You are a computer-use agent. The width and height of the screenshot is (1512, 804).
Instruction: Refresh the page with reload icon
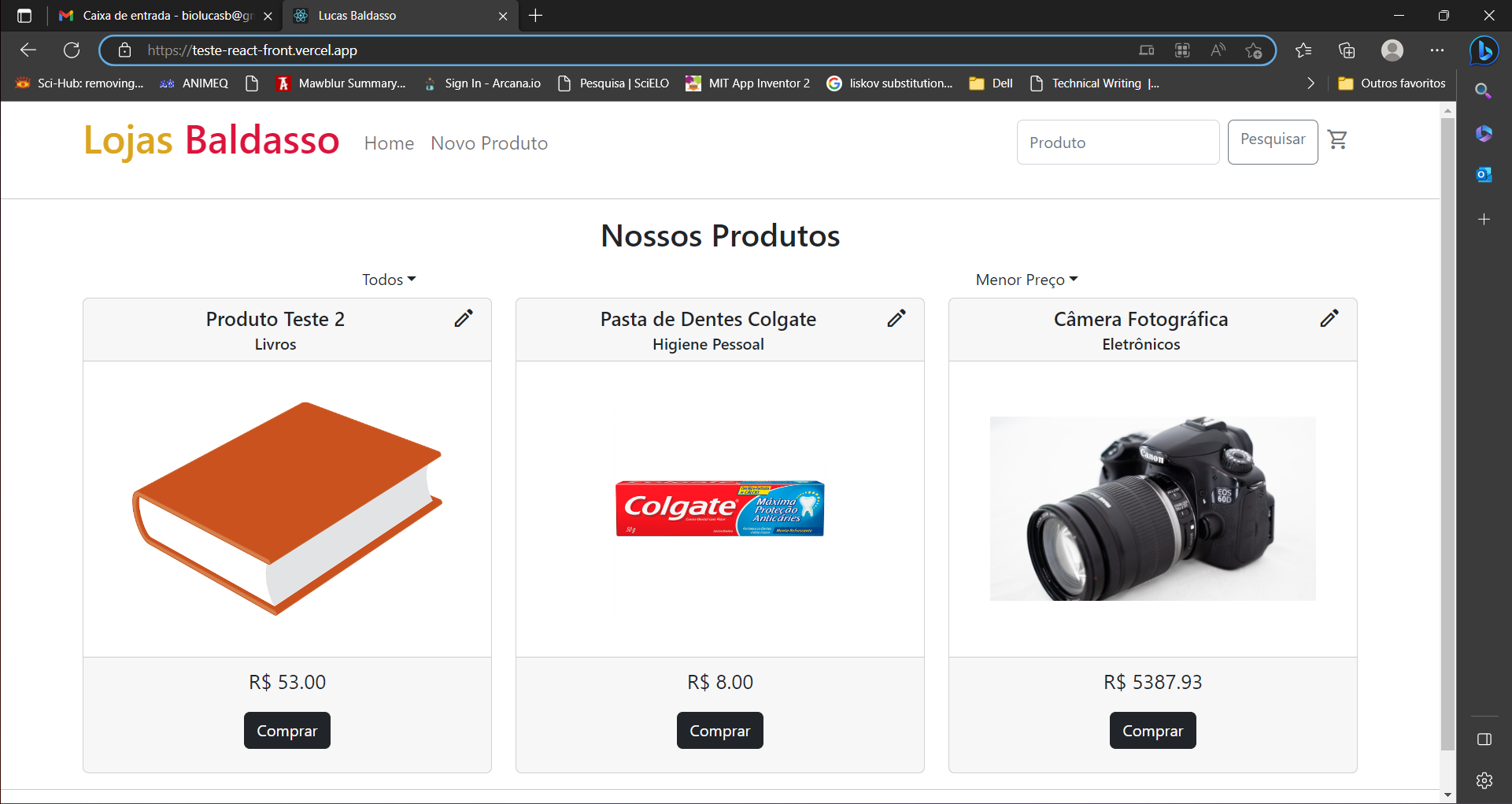[72, 50]
